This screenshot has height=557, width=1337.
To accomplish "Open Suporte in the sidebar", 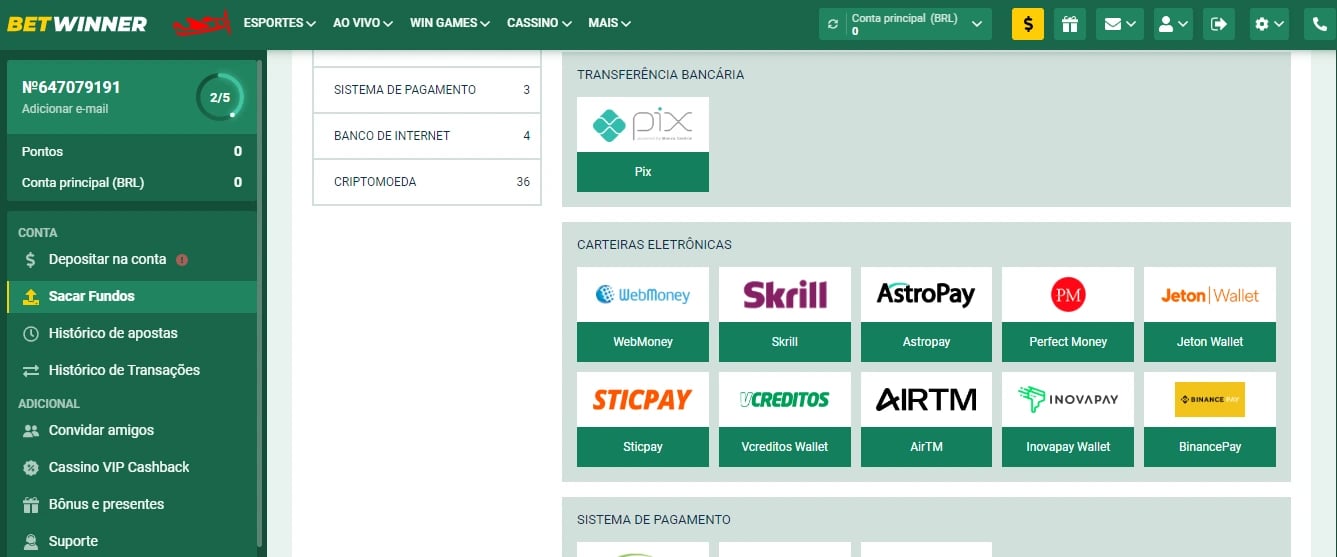I will [73, 541].
